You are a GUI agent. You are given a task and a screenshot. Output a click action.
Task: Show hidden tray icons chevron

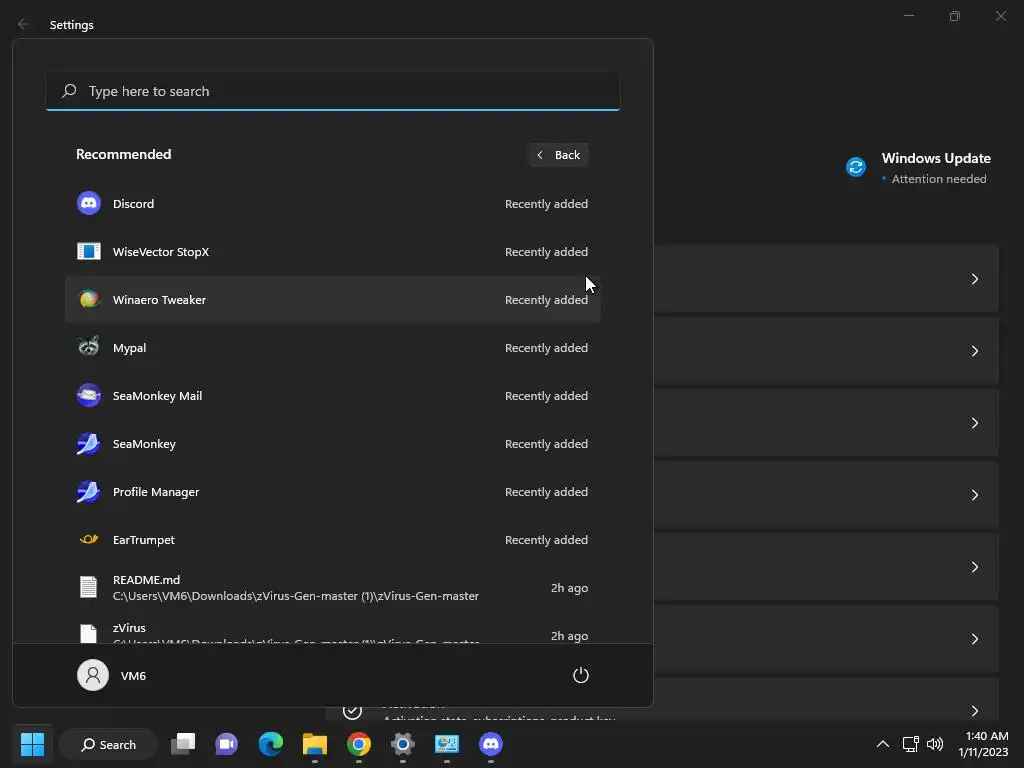pyautogui.click(x=882, y=744)
